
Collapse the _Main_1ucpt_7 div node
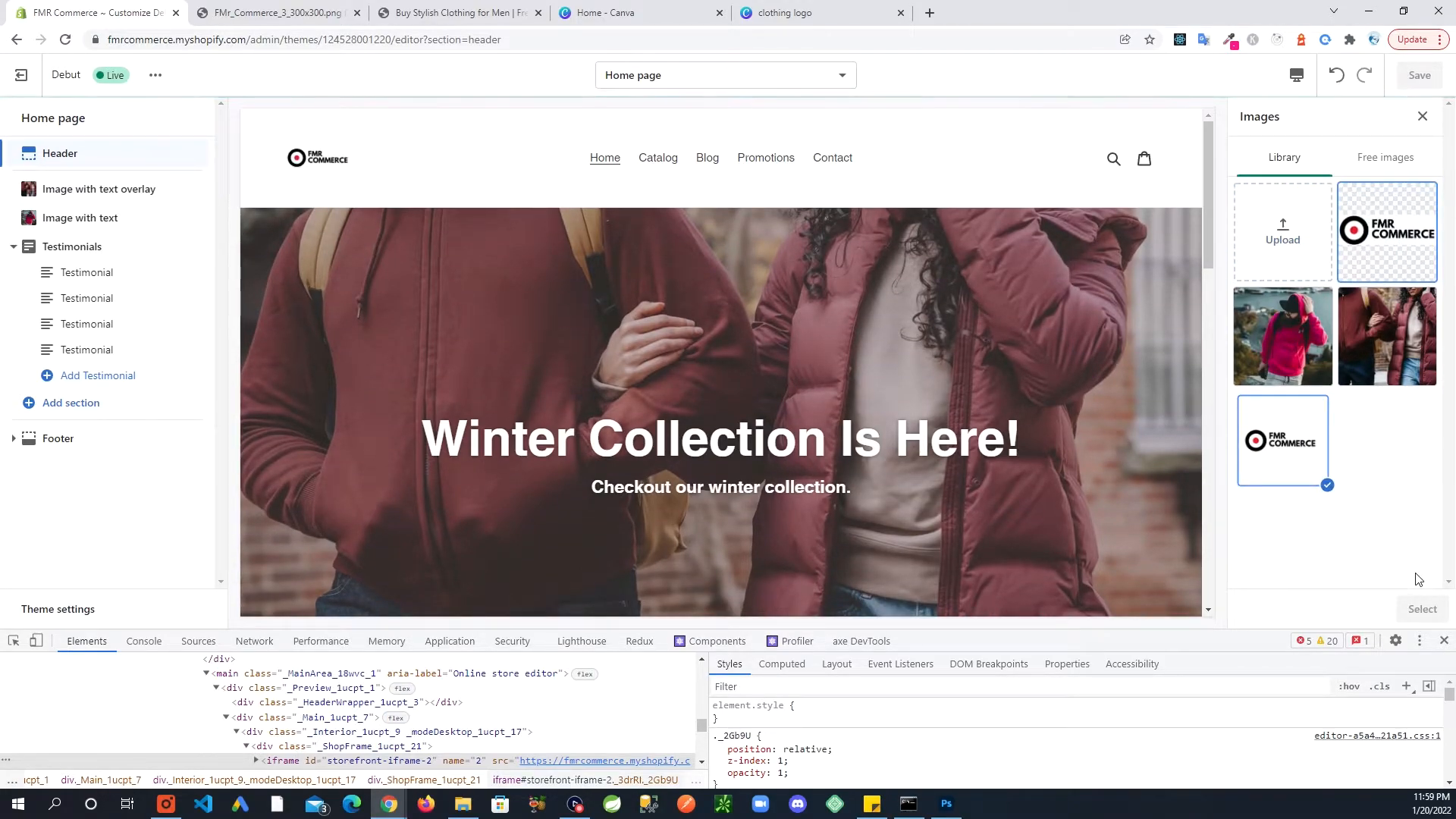(226, 717)
